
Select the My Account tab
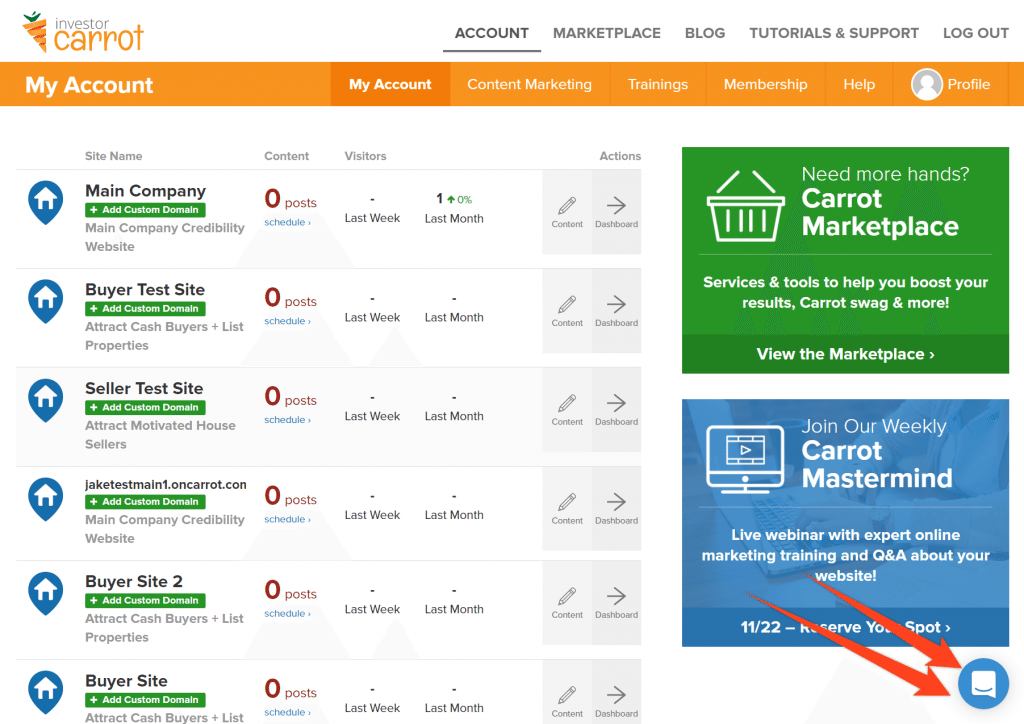click(390, 84)
